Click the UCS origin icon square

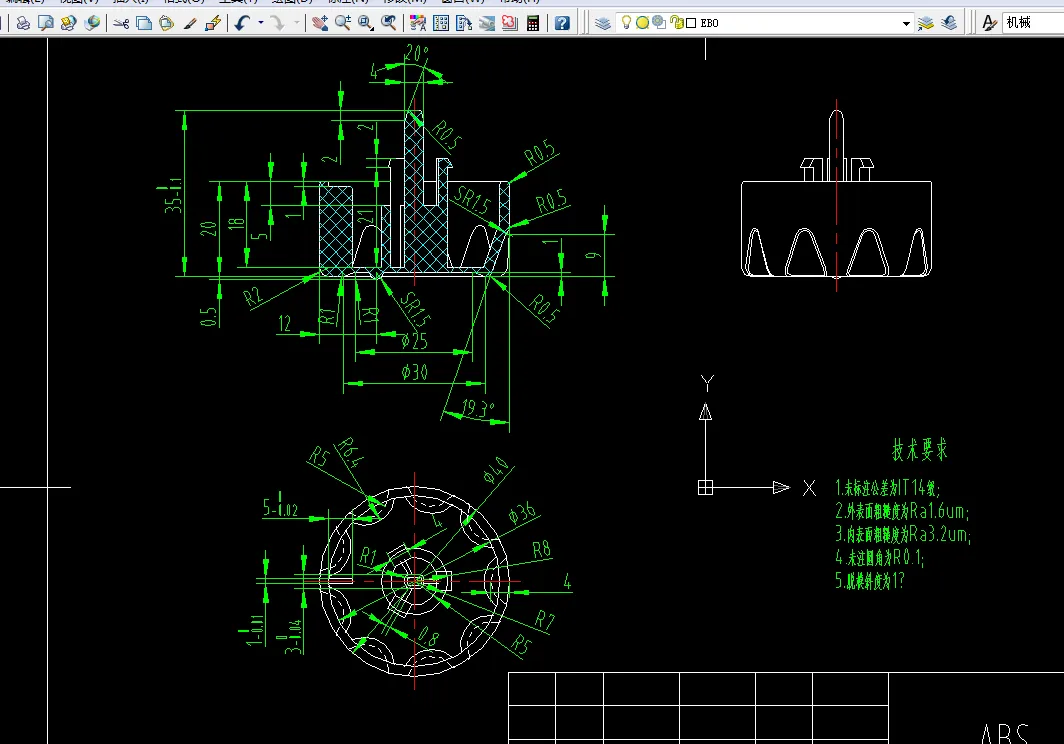[706, 487]
